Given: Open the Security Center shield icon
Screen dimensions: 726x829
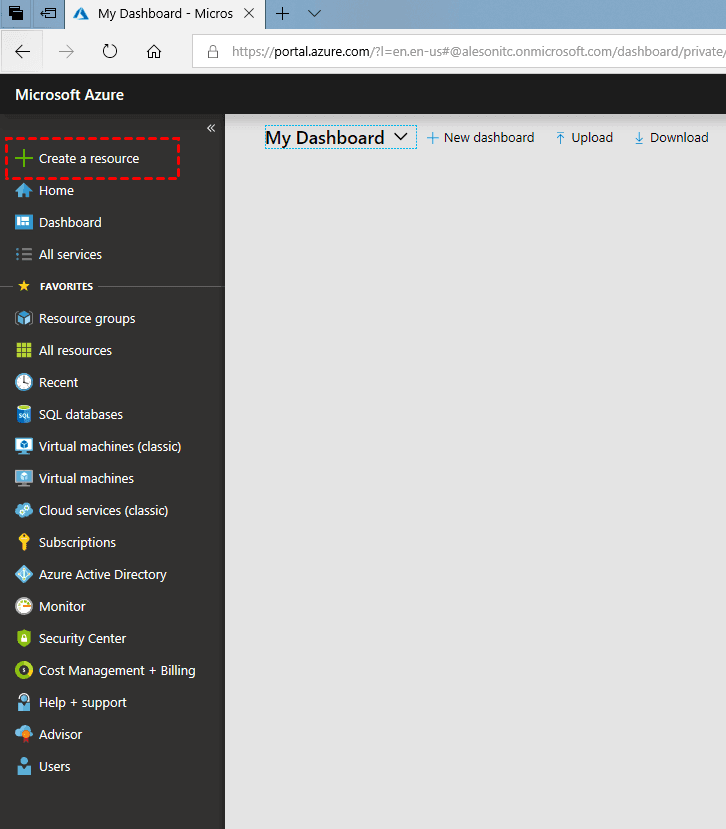Looking at the screenshot, I should point(24,638).
